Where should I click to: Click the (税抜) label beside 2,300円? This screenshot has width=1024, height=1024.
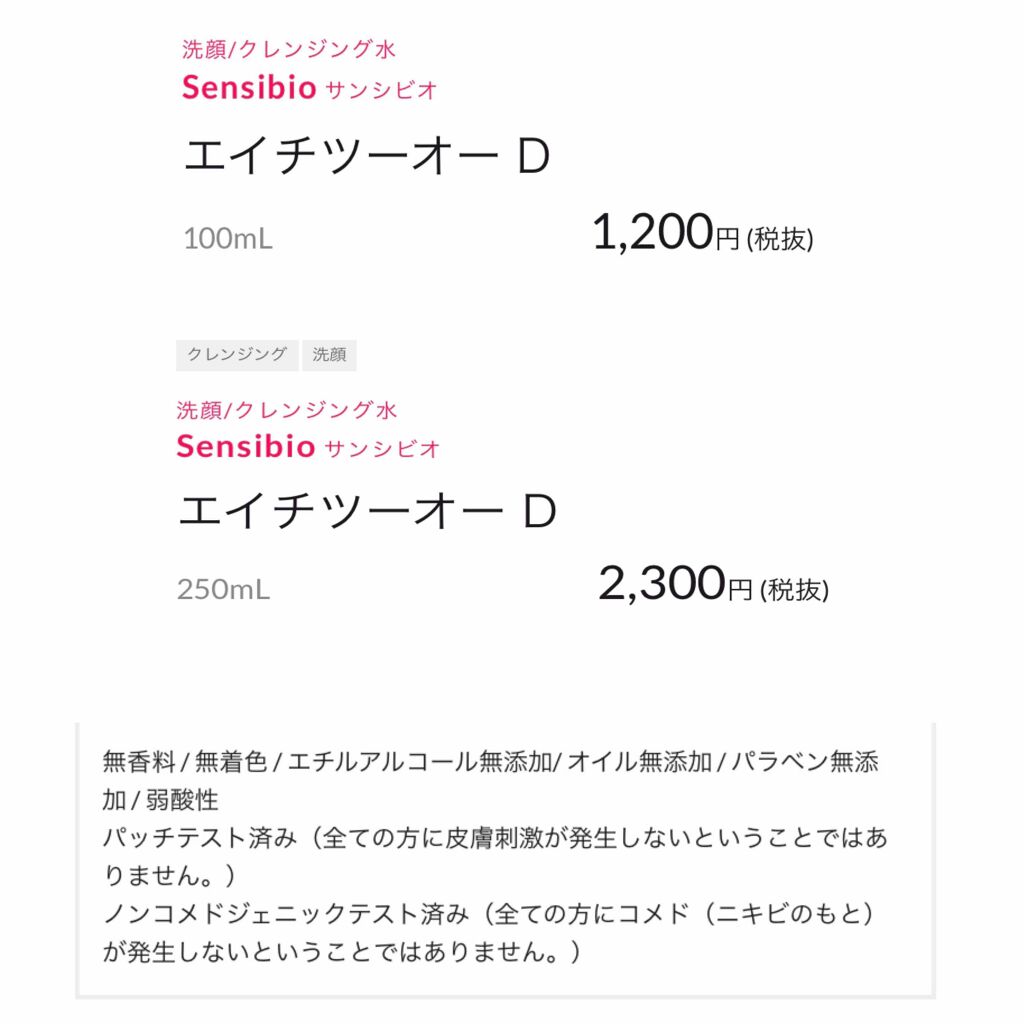(794, 591)
